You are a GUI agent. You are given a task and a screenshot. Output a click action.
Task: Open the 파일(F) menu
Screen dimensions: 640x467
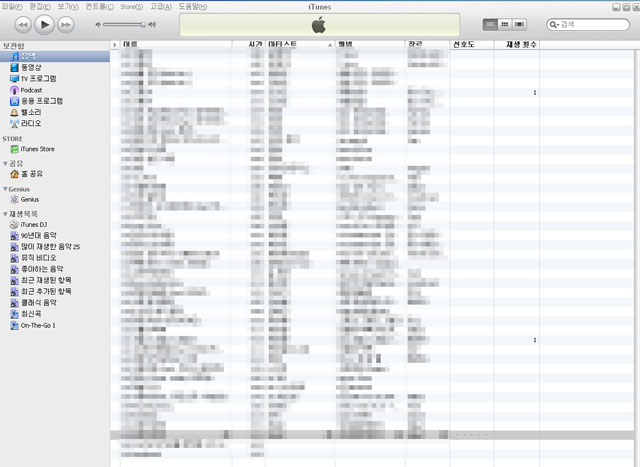[12, 7]
